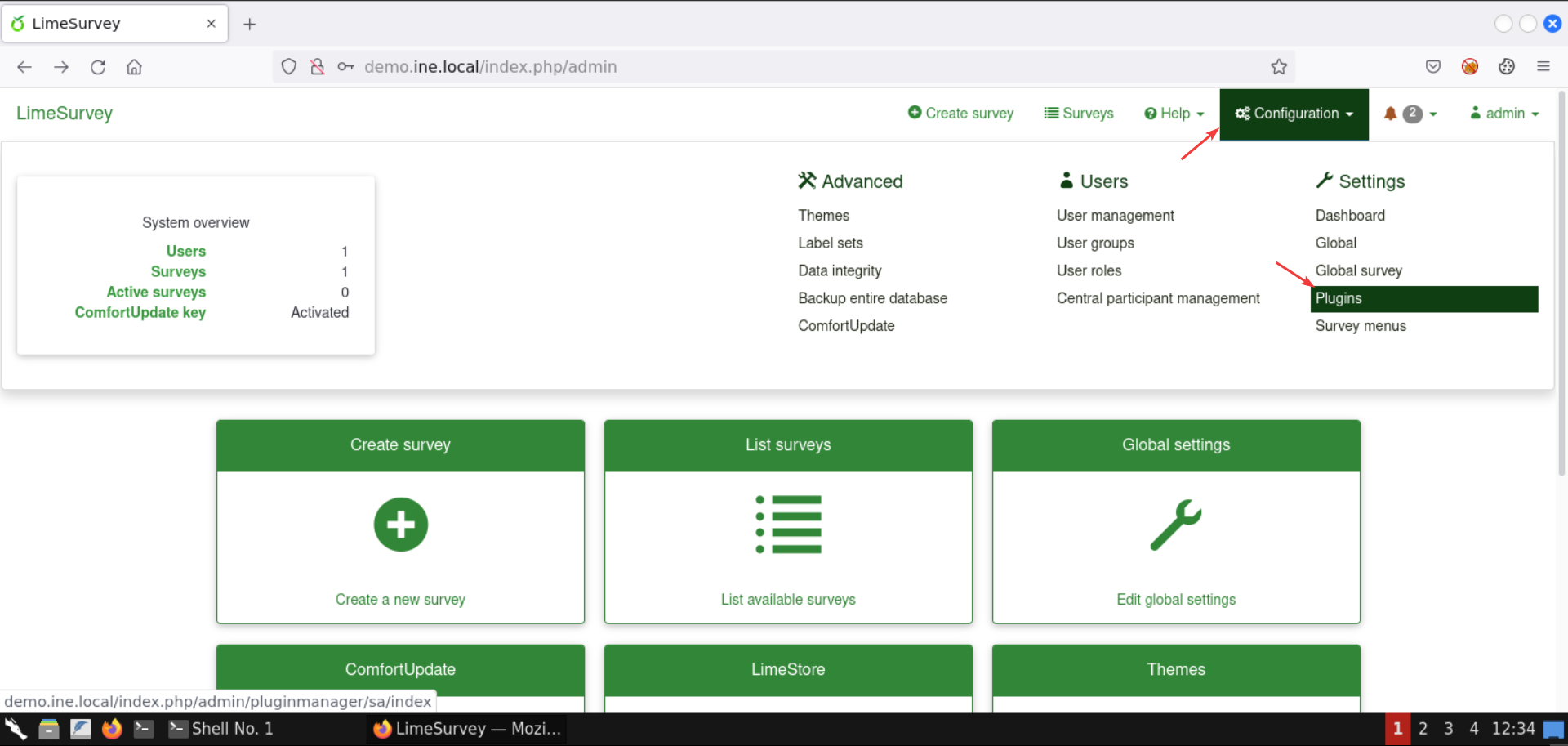This screenshot has width=1568, height=746.
Task: Click the List available surveys link
Action: (x=787, y=599)
